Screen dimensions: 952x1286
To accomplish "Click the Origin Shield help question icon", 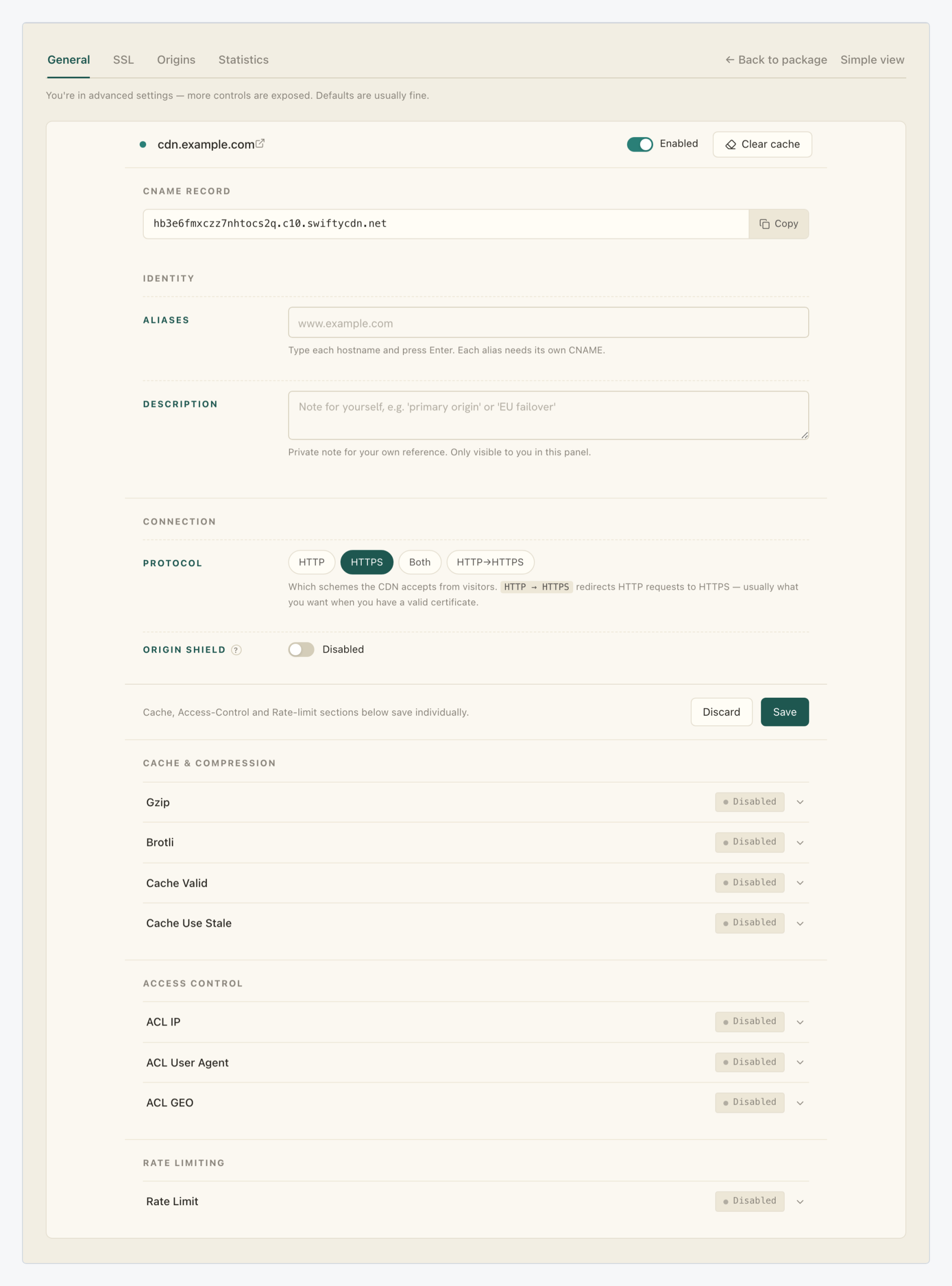I will [x=236, y=650].
